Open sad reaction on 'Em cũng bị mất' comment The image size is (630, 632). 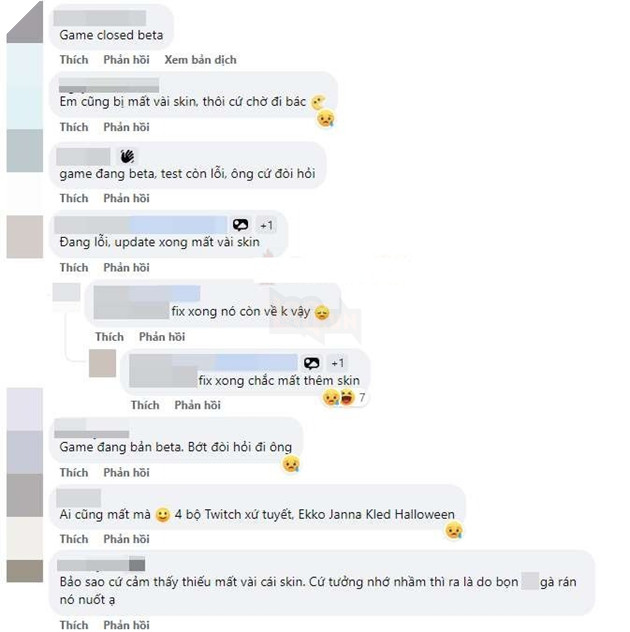tap(326, 118)
